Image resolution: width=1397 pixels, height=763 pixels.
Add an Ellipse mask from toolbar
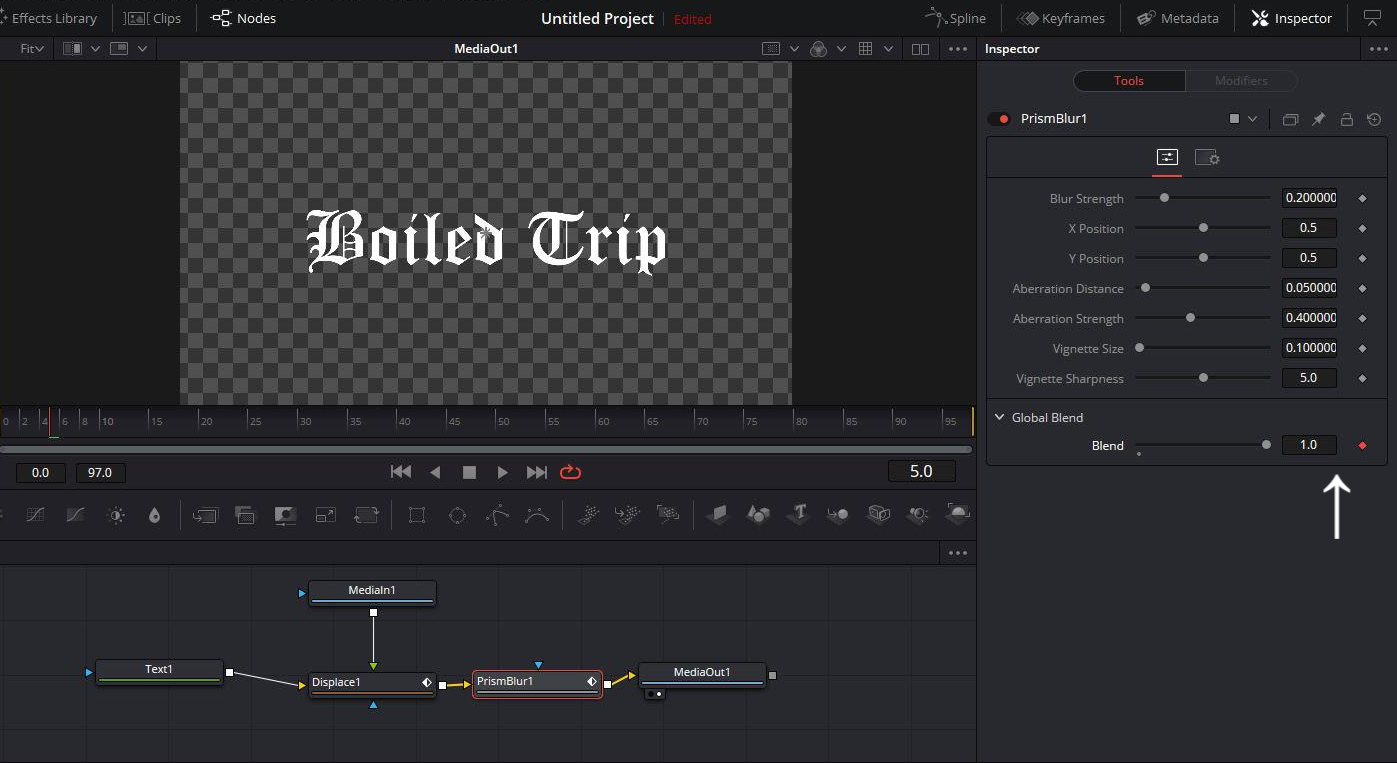tap(457, 515)
